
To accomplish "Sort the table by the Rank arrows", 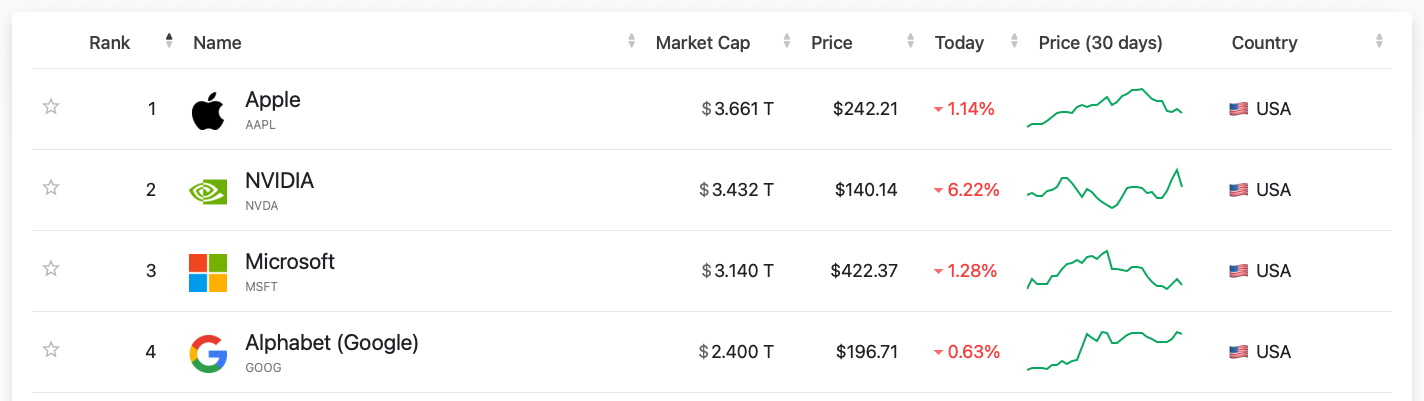I will [x=169, y=41].
